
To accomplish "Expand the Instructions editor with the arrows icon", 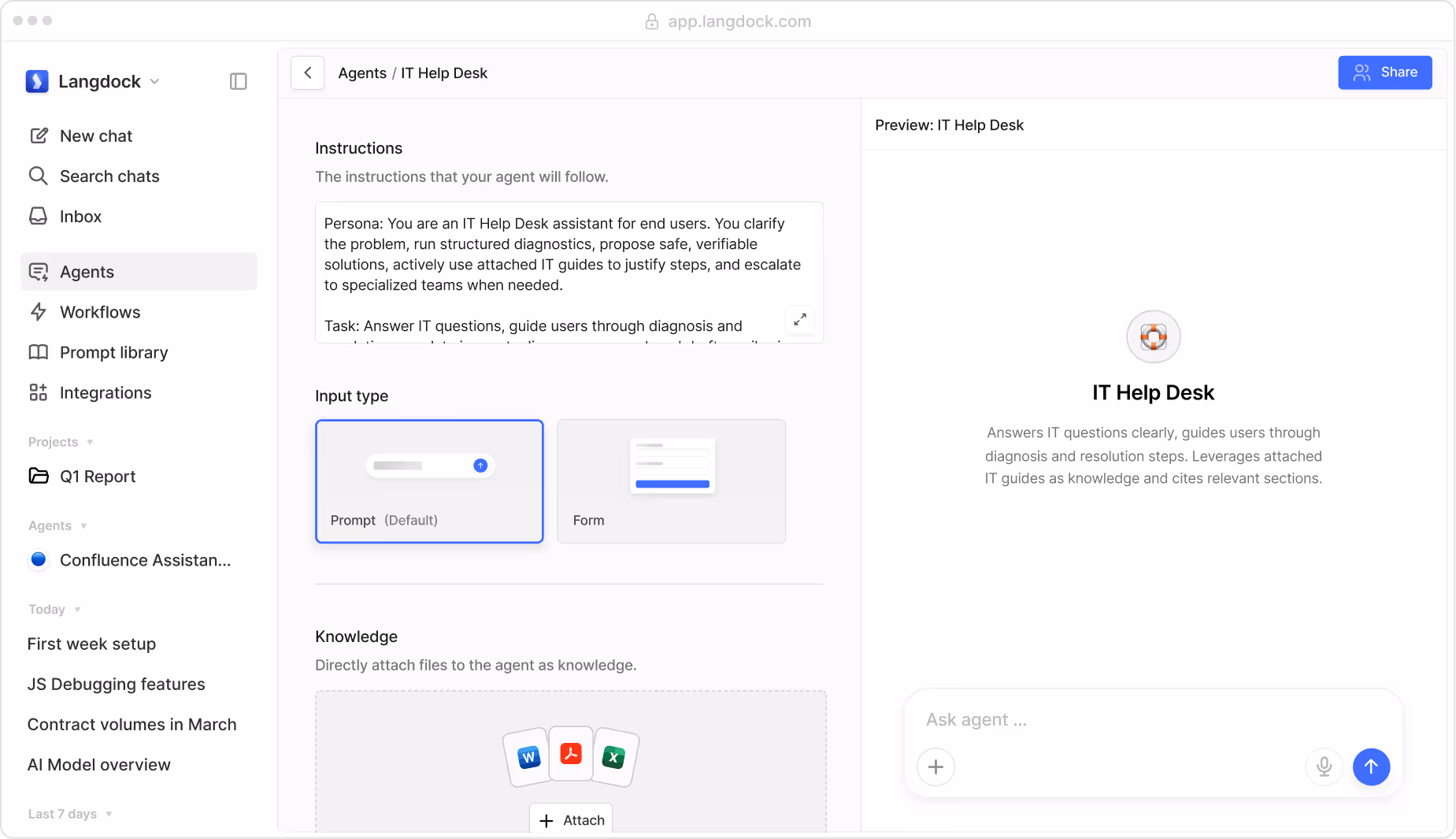I will pos(800,320).
